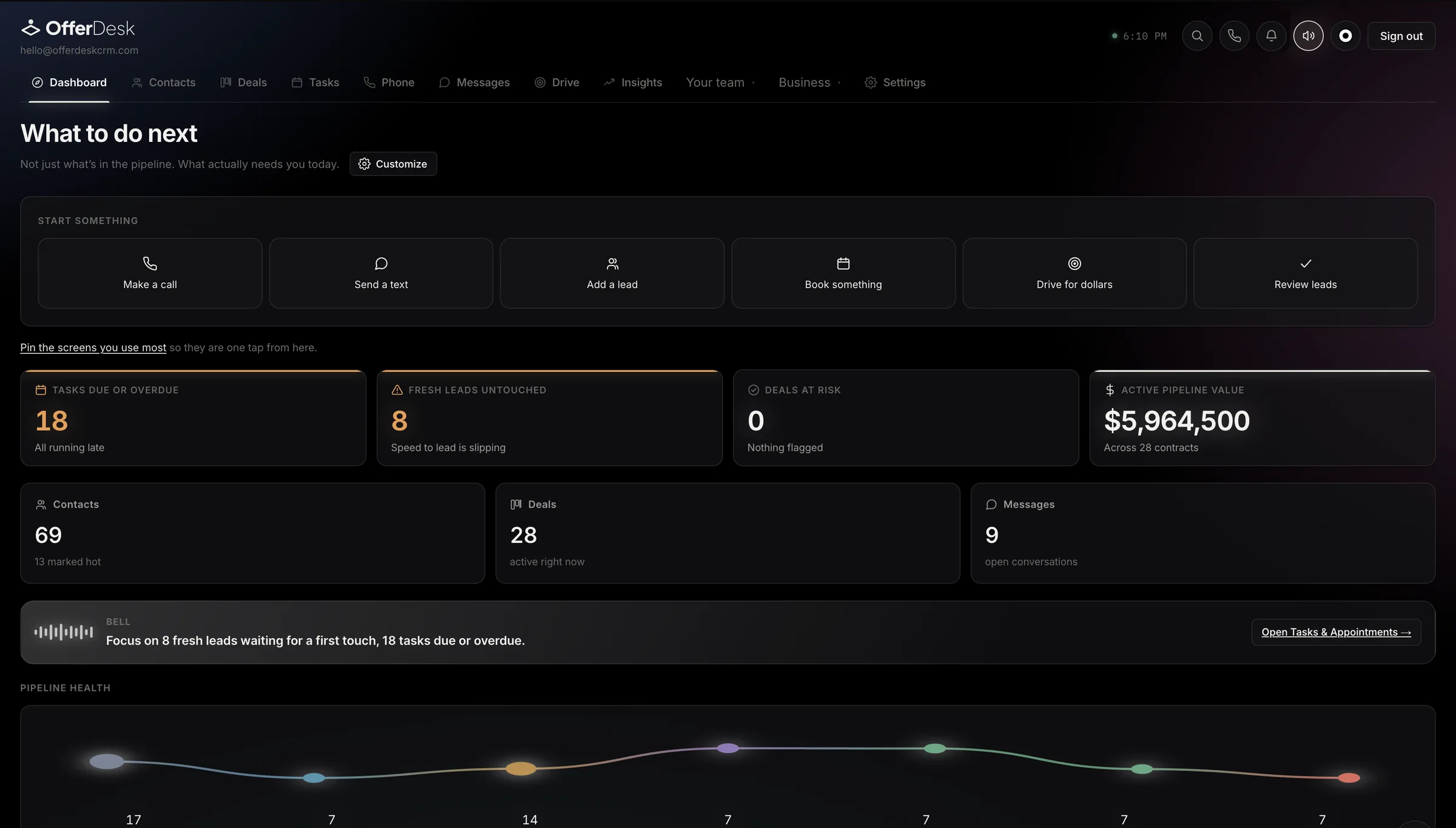1456x828 pixels.
Task: Click the phone icon on Make a call
Action: coord(150,263)
